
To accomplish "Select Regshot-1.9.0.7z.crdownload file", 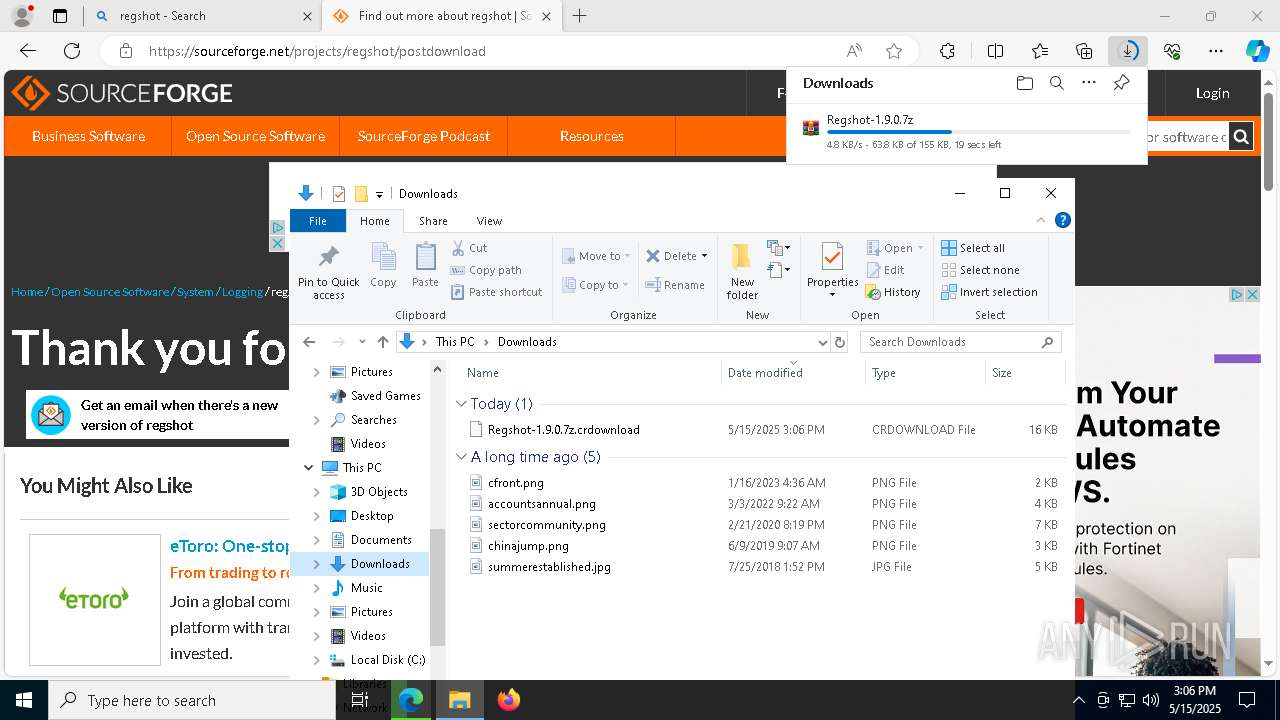I will 766,430.
